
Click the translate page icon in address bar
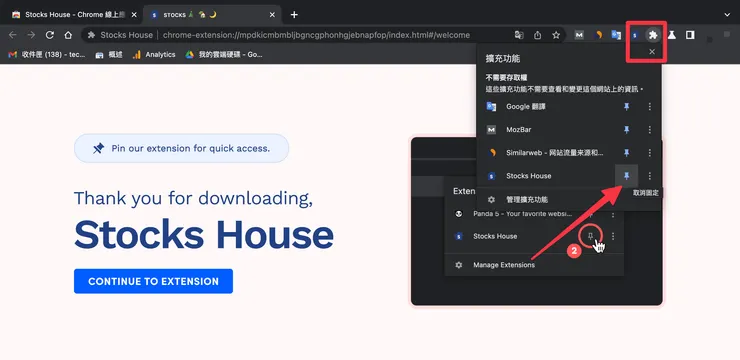tap(519, 35)
